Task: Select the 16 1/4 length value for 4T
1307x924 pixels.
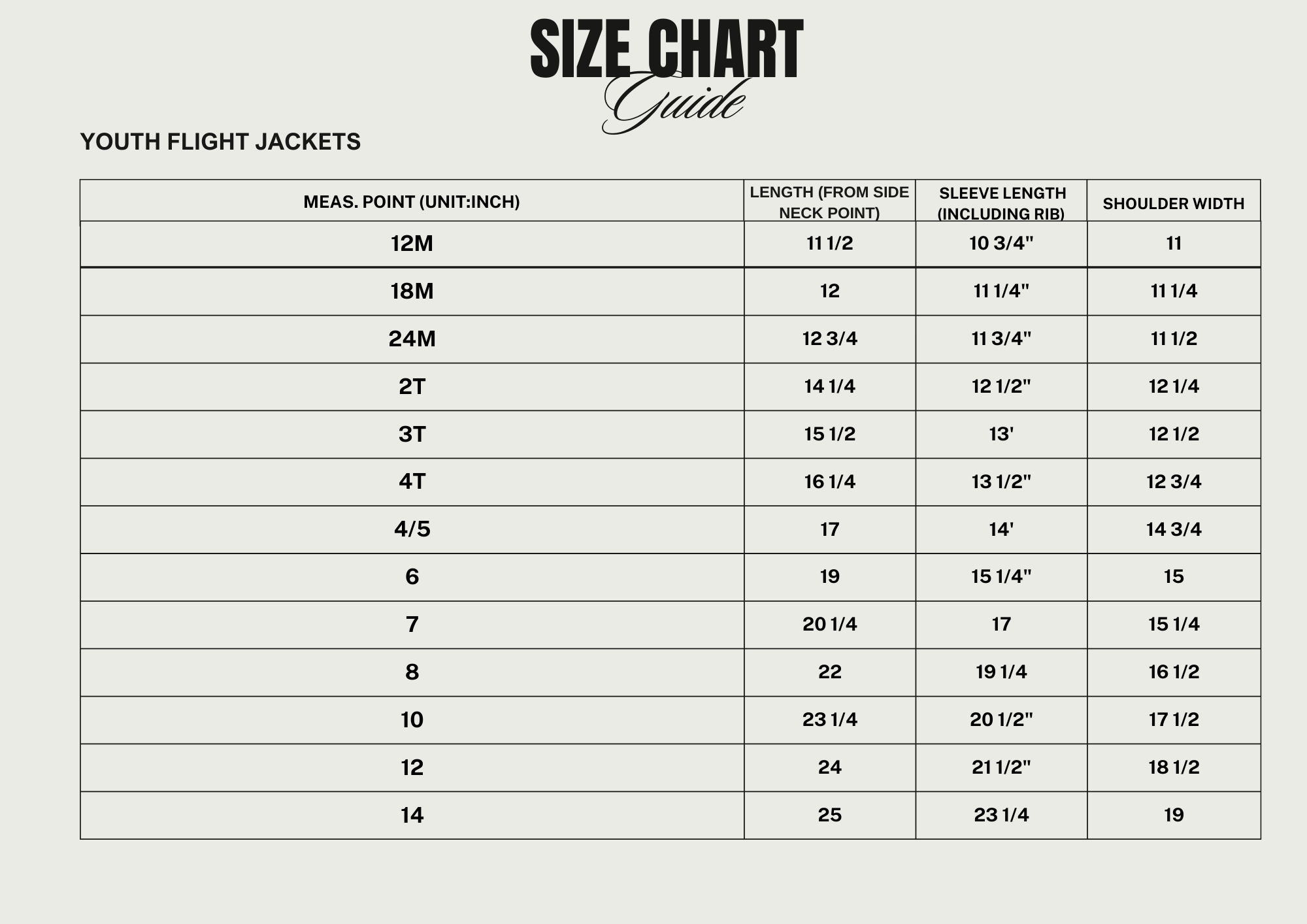Action: point(829,482)
